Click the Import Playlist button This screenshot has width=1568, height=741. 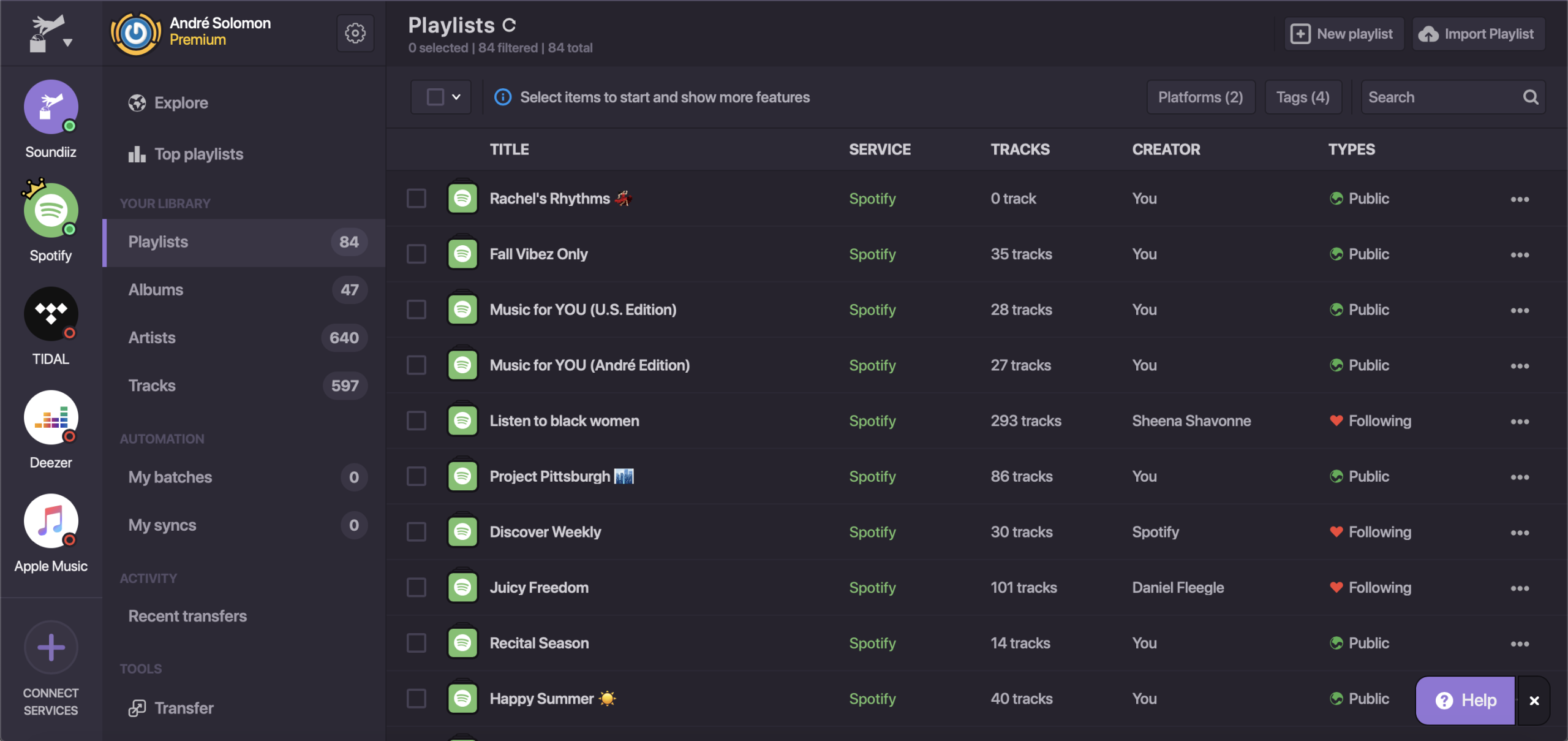click(x=1479, y=33)
